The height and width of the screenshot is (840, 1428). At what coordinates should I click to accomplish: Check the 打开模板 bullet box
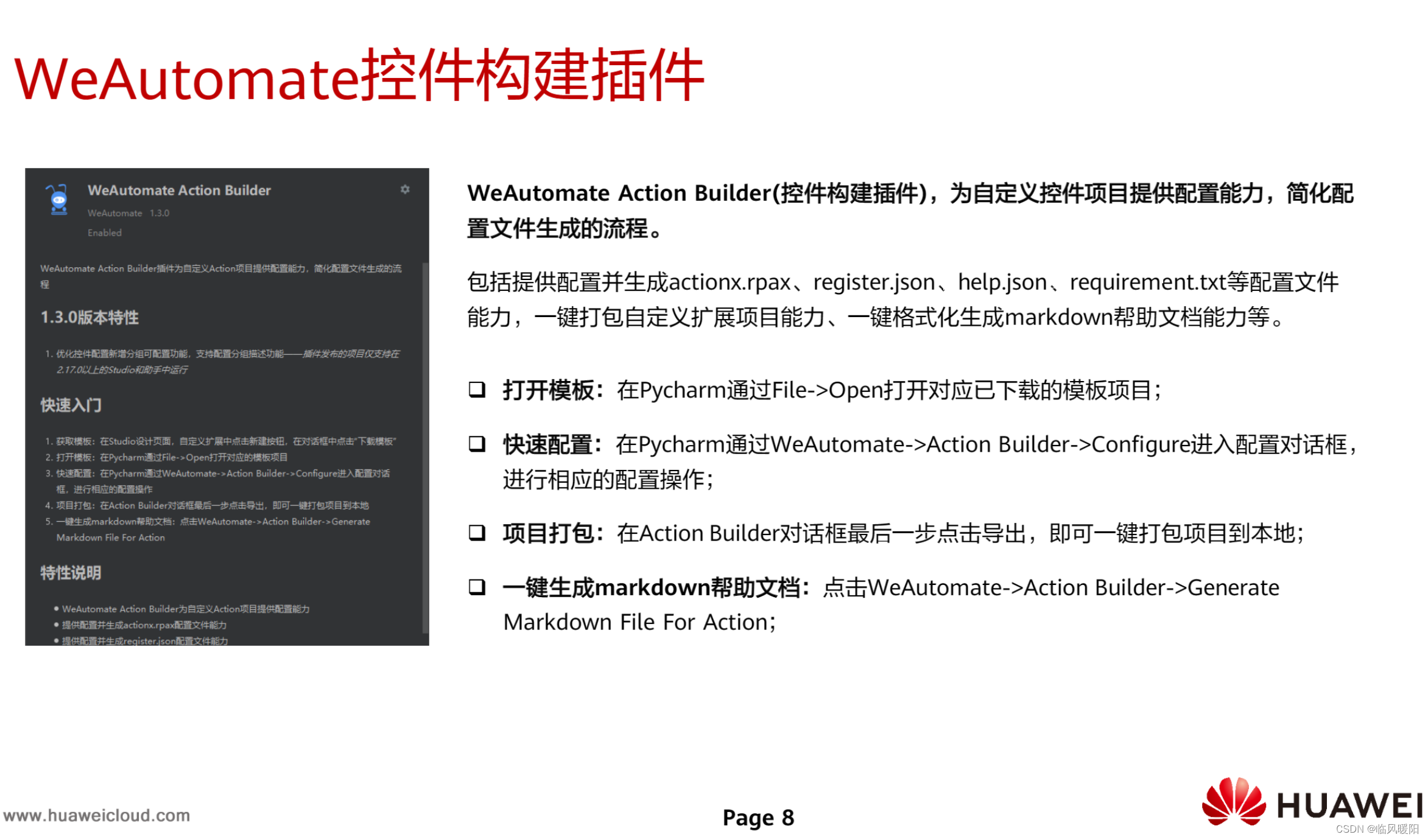pyautogui.click(x=477, y=390)
